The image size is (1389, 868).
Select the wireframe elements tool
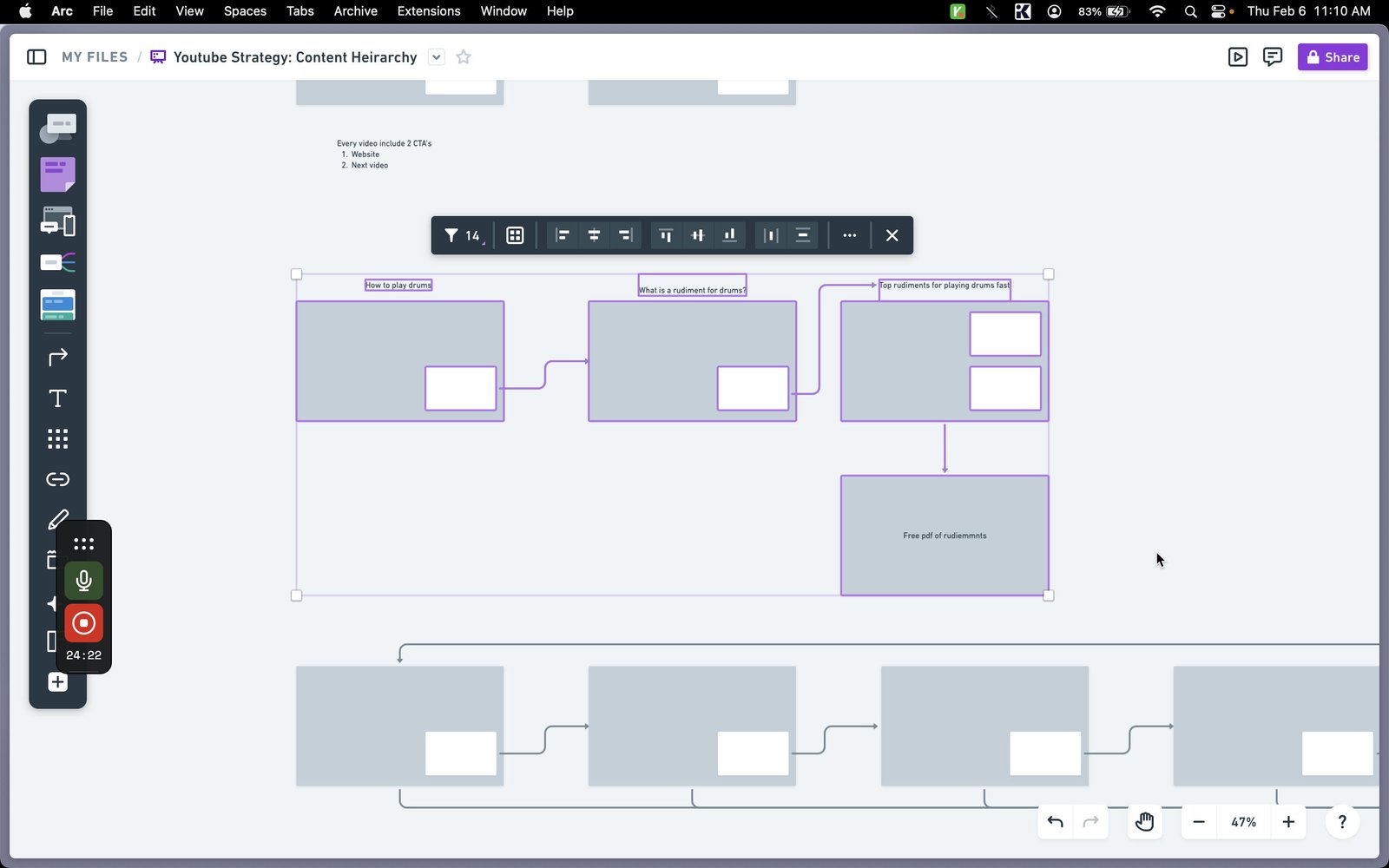(57, 221)
